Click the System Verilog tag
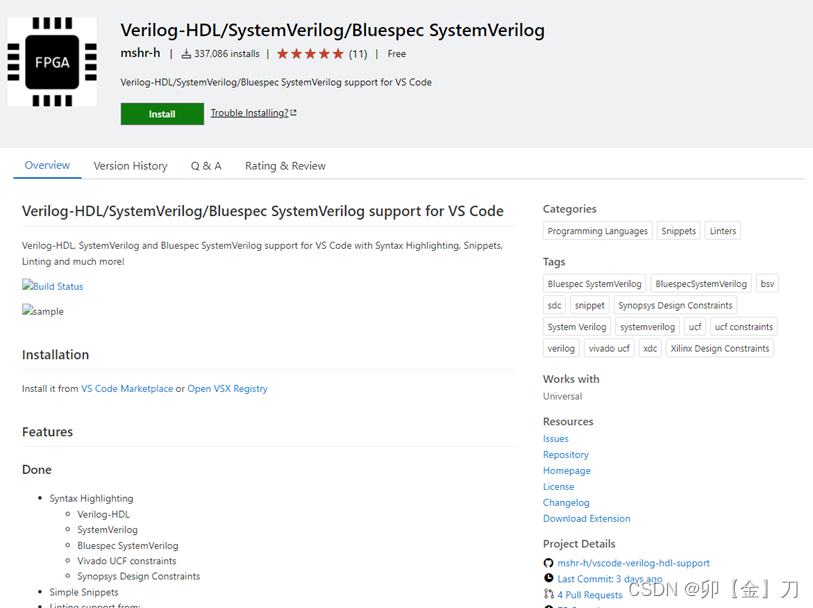The width and height of the screenshot is (813, 608). click(577, 327)
